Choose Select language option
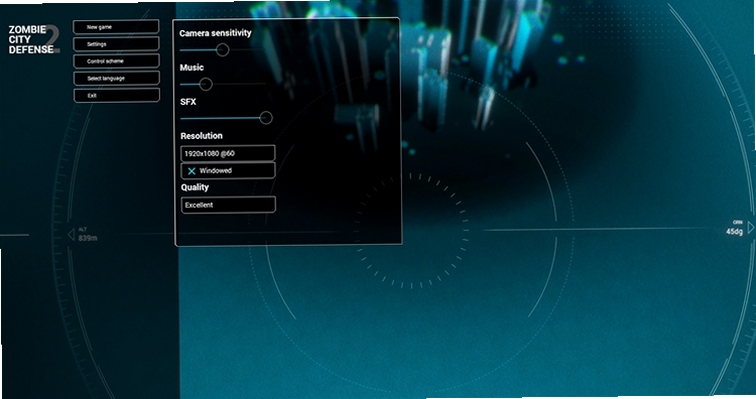 coord(116,79)
